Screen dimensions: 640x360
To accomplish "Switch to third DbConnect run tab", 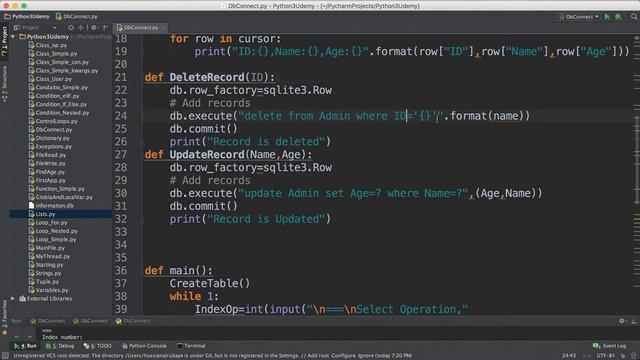I will tap(133, 321).
